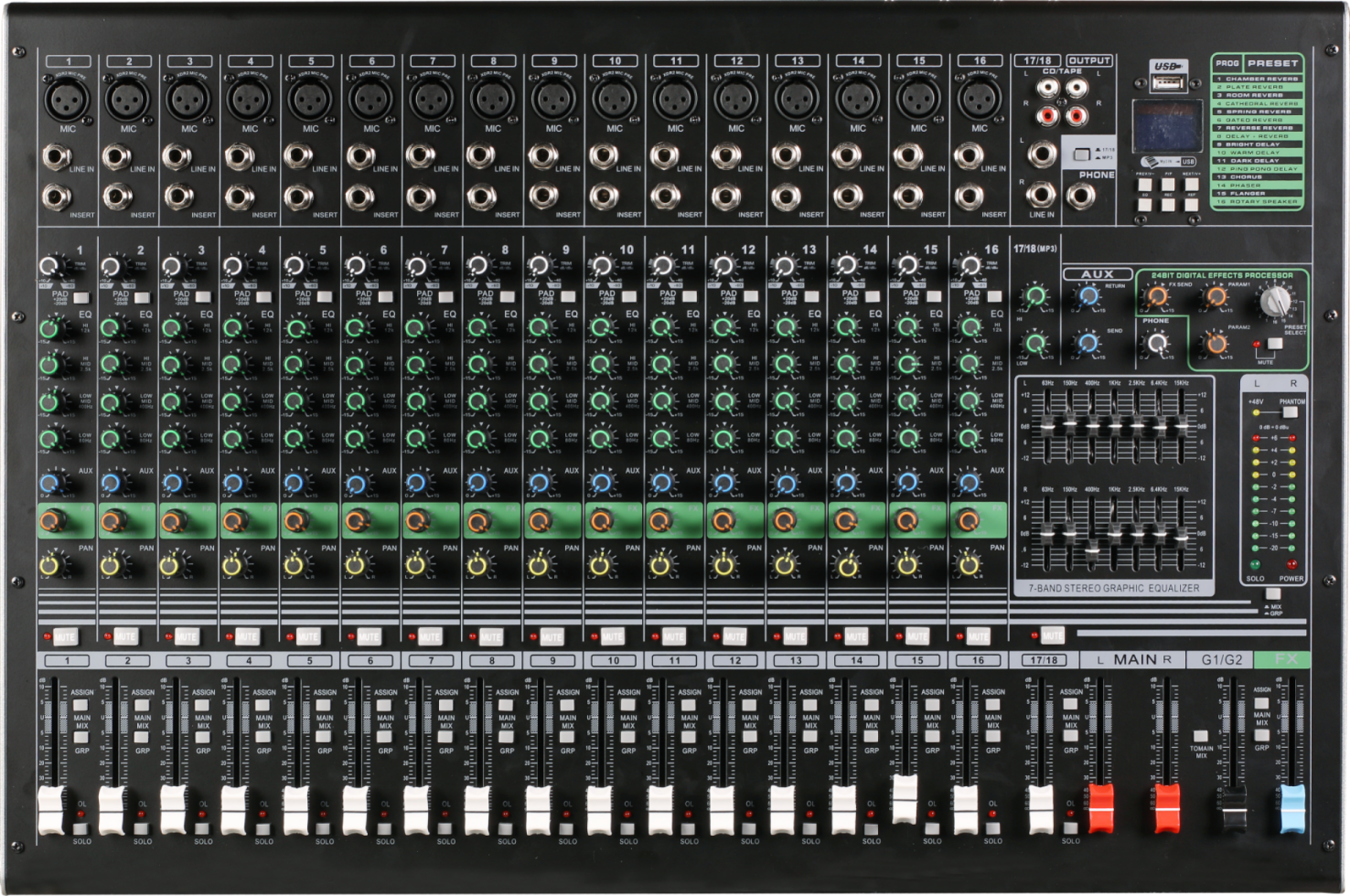This screenshot has width=1350, height=896.
Task: Click the AUX RETURN blue knob
Action: pos(1088,296)
